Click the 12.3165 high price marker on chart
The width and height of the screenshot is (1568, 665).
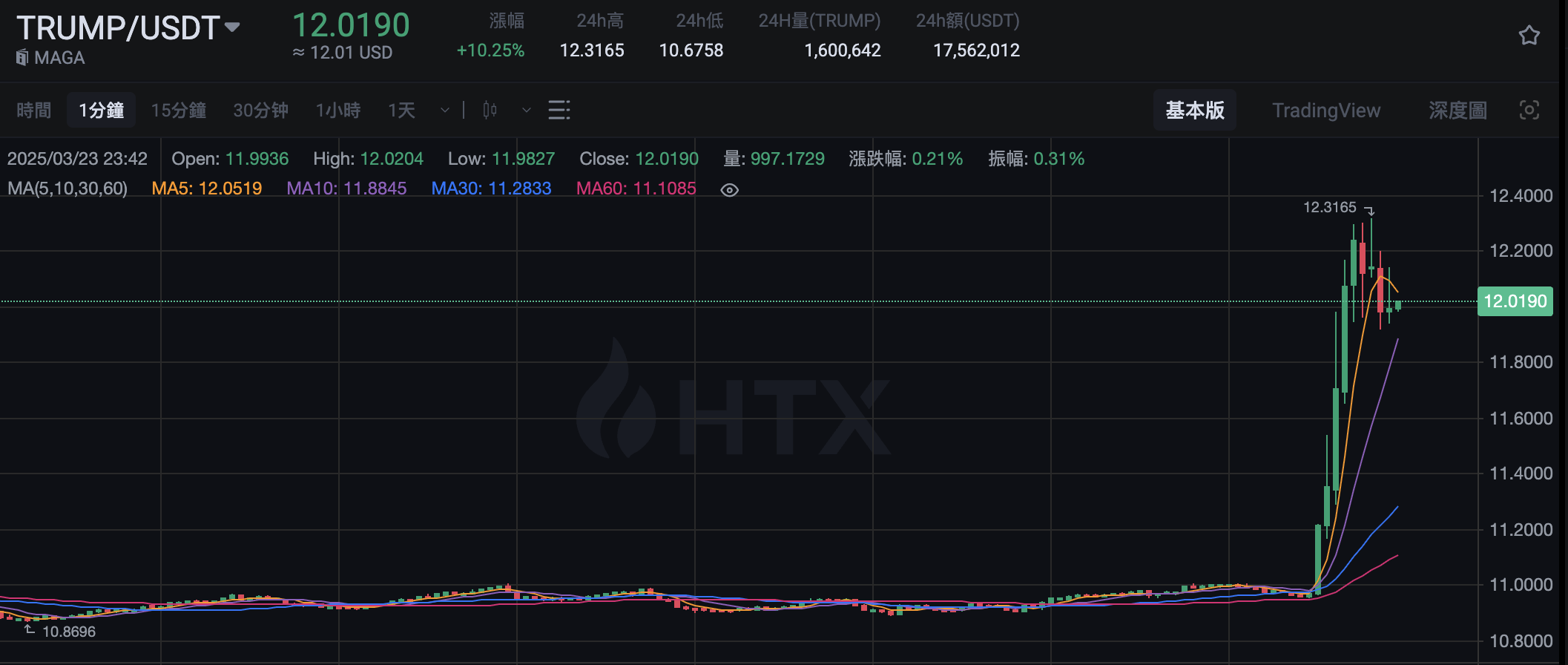(1330, 207)
